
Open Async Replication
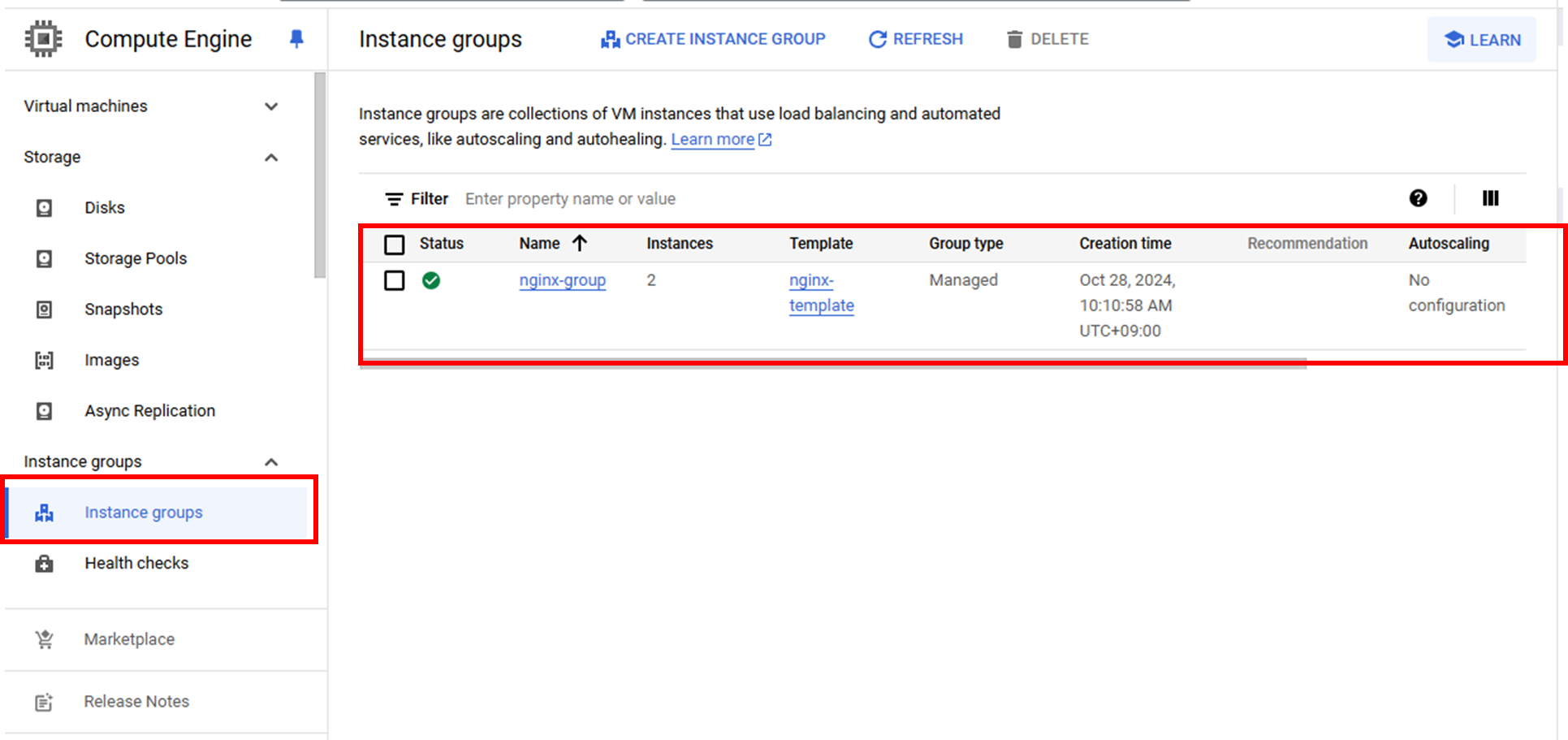[149, 411]
